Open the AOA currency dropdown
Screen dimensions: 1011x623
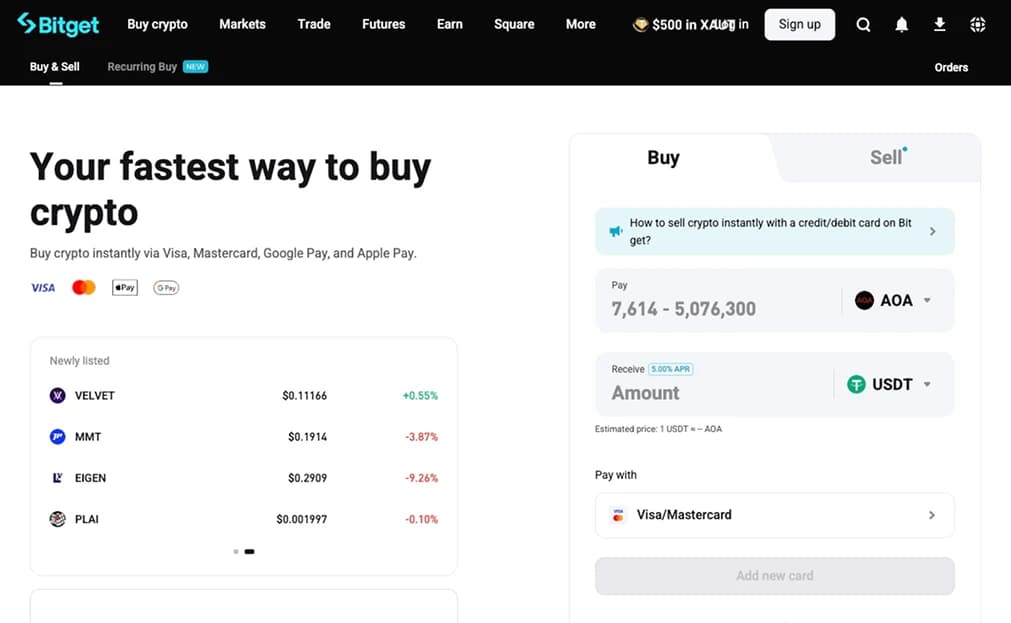[893, 301]
